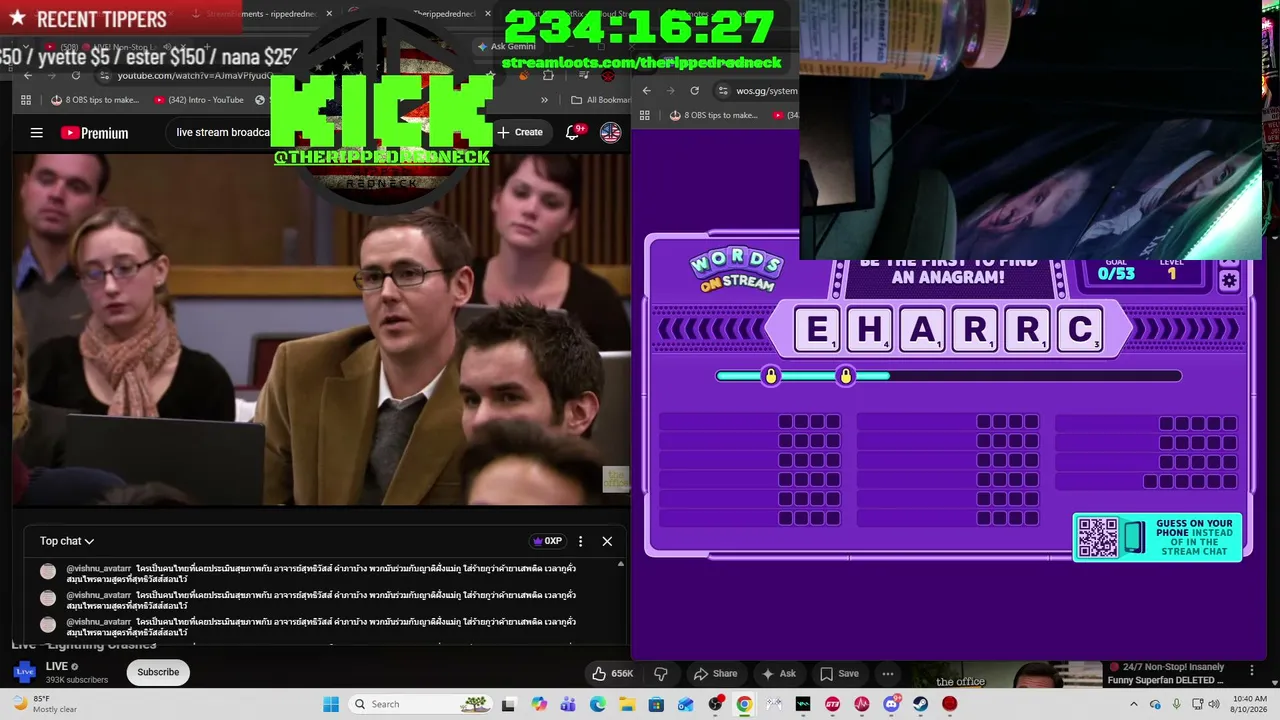1280x720 pixels.
Task: Click the letter C tile
Action: (x=1080, y=329)
